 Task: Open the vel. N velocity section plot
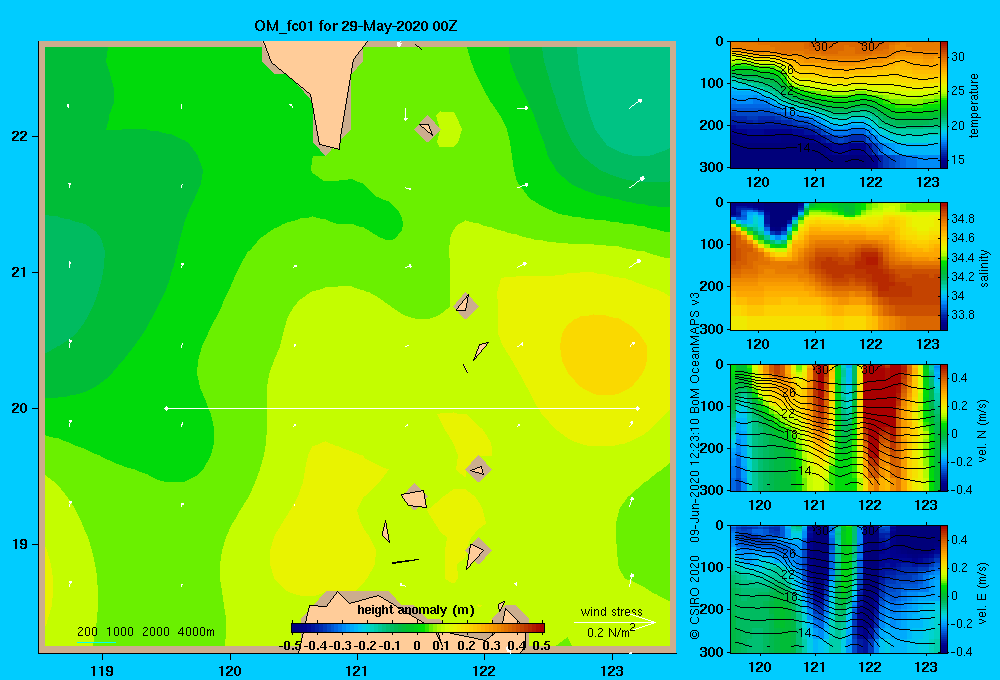(x=835, y=427)
